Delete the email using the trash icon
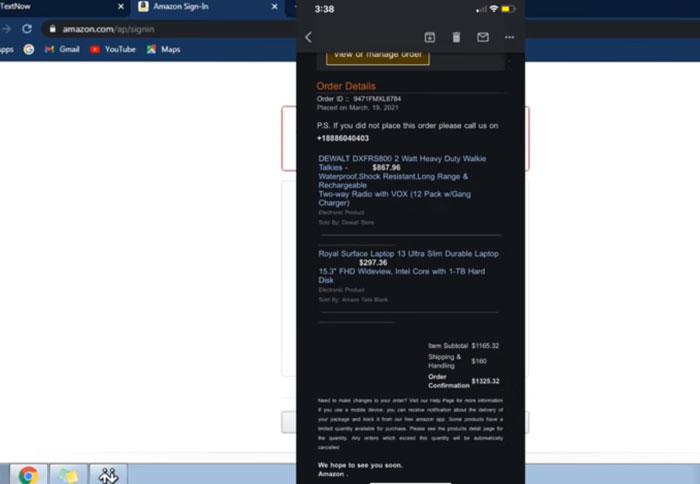The width and height of the screenshot is (700, 484). point(456,37)
